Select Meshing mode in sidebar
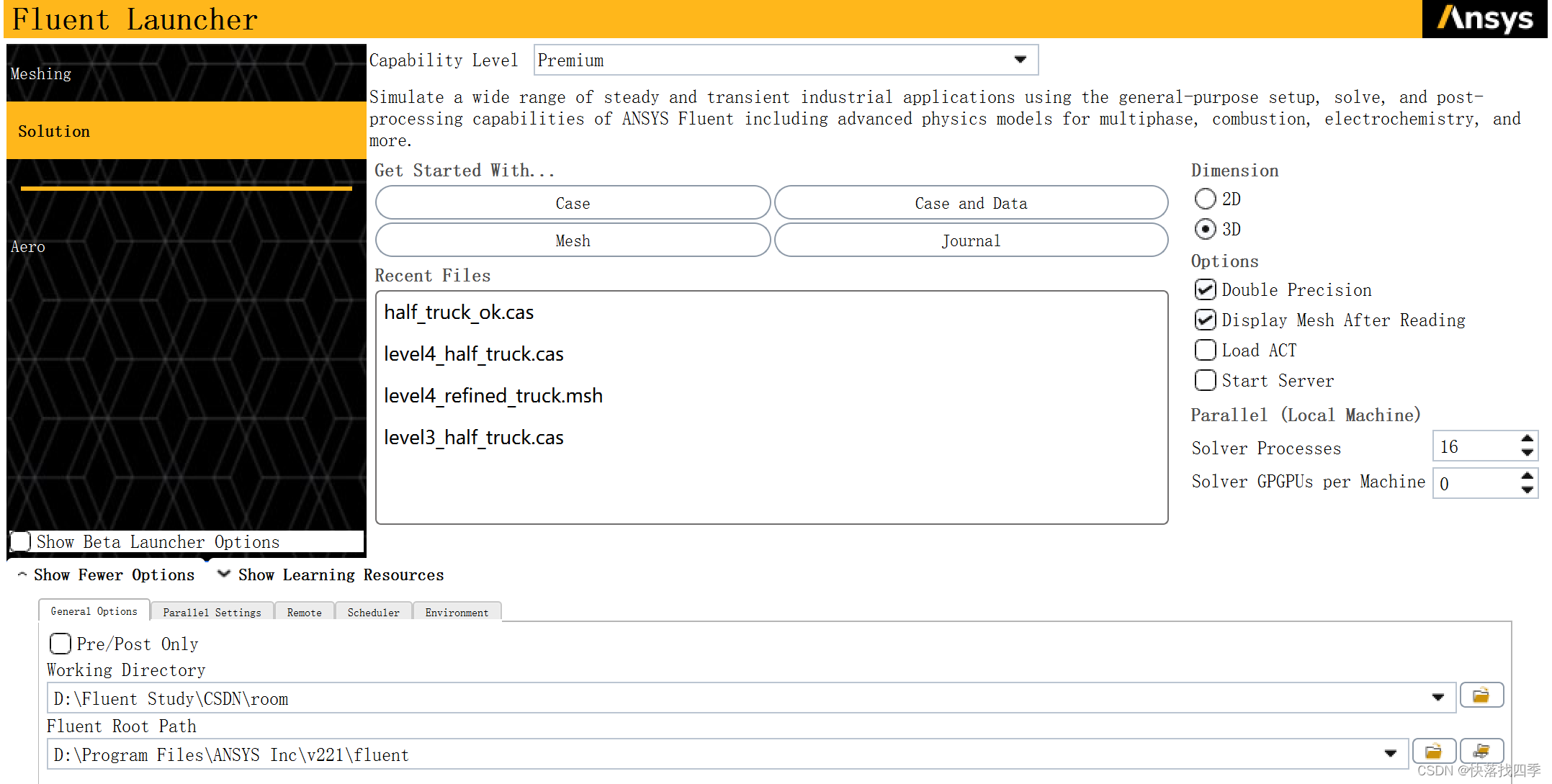The image size is (1552, 784). (41, 73)
